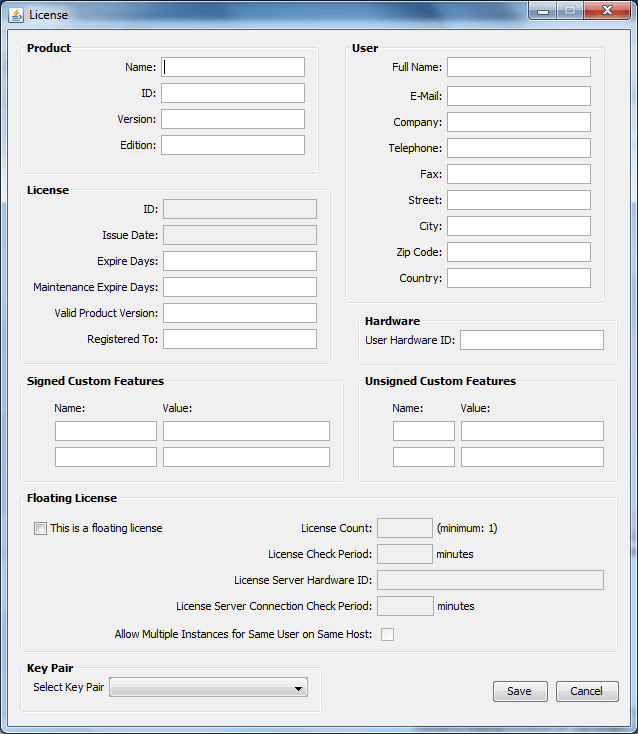Open the Select Key Pair dropdown

(208, 687)
